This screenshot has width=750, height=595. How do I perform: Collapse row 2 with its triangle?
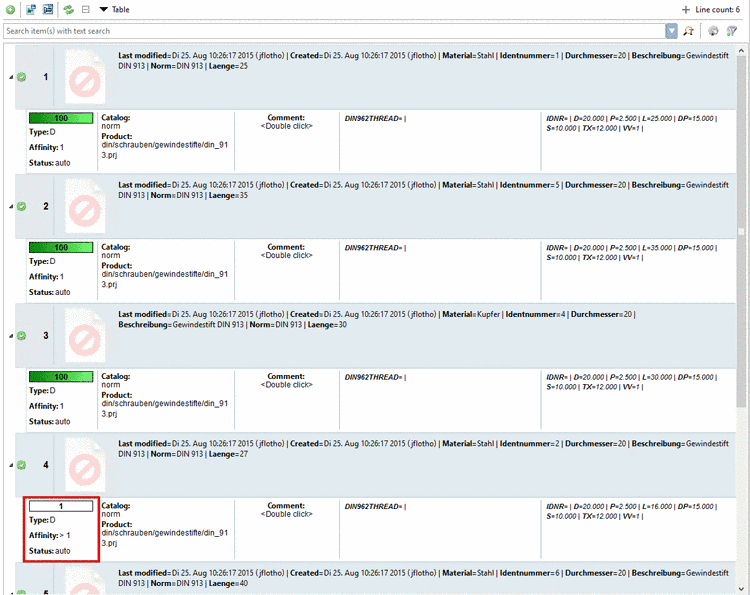11,207
